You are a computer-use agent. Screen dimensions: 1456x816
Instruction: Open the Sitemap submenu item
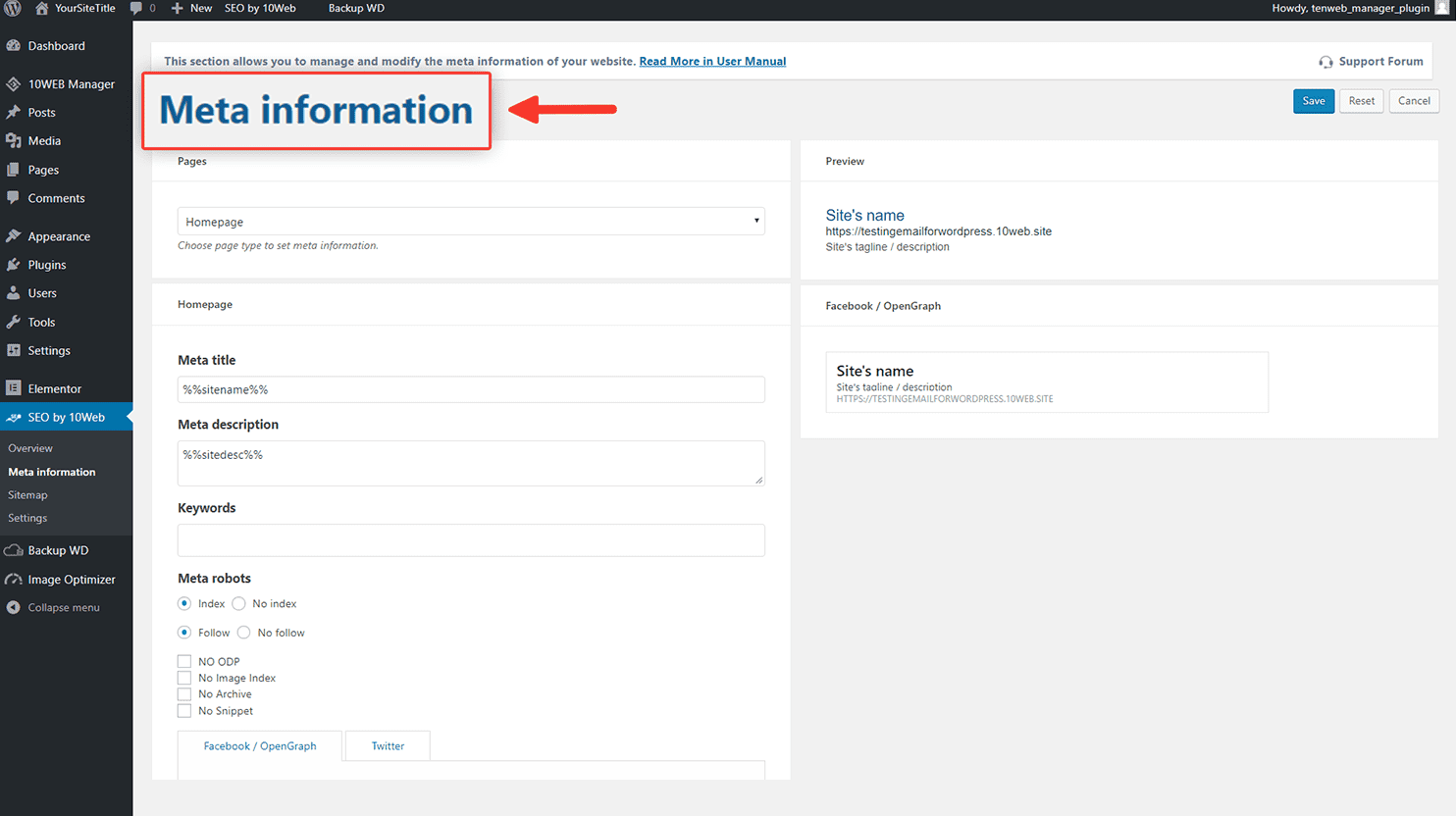point(27,495)
